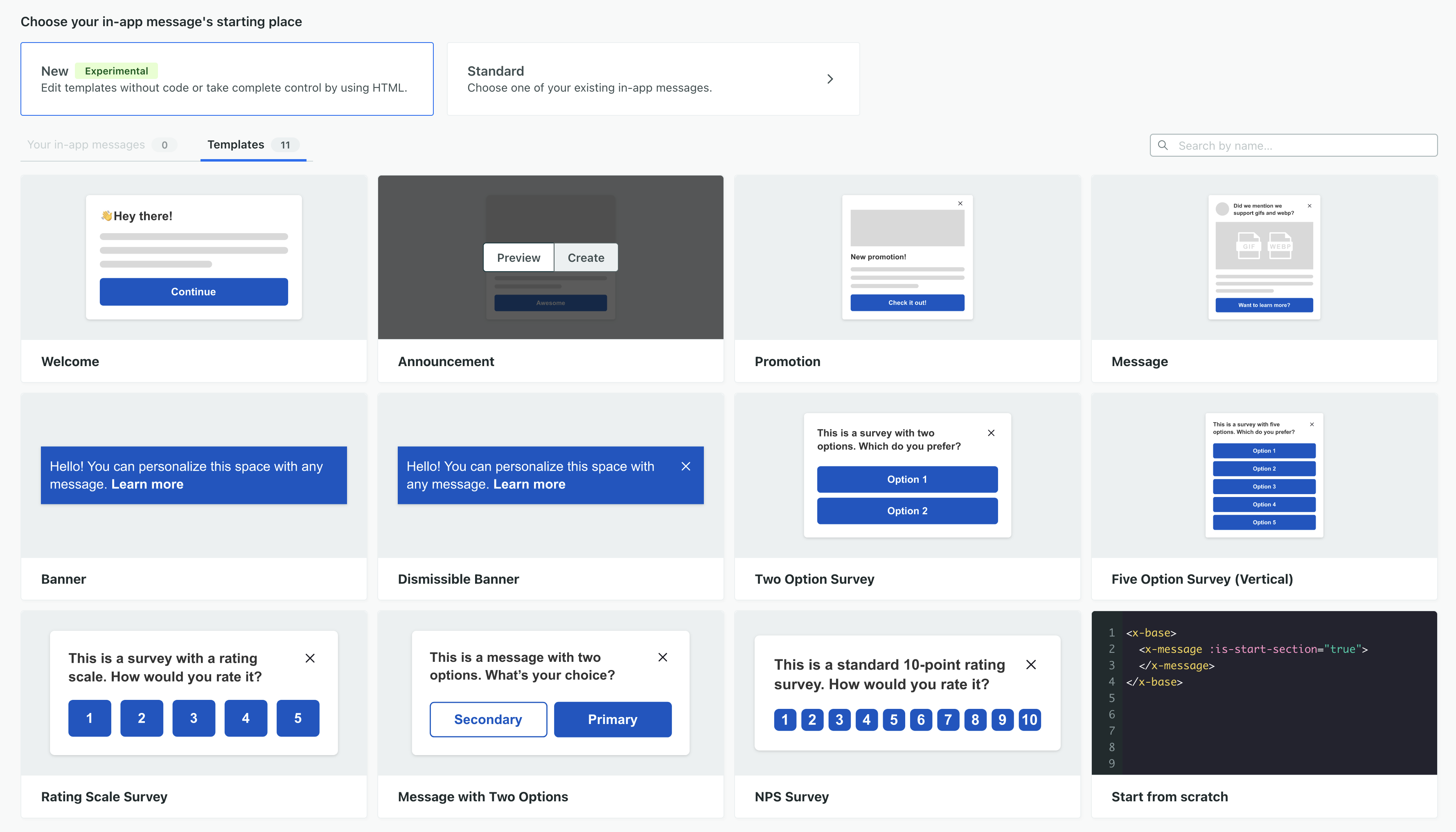Click Learn more in the Dismissible Banner

coord(530,485)
